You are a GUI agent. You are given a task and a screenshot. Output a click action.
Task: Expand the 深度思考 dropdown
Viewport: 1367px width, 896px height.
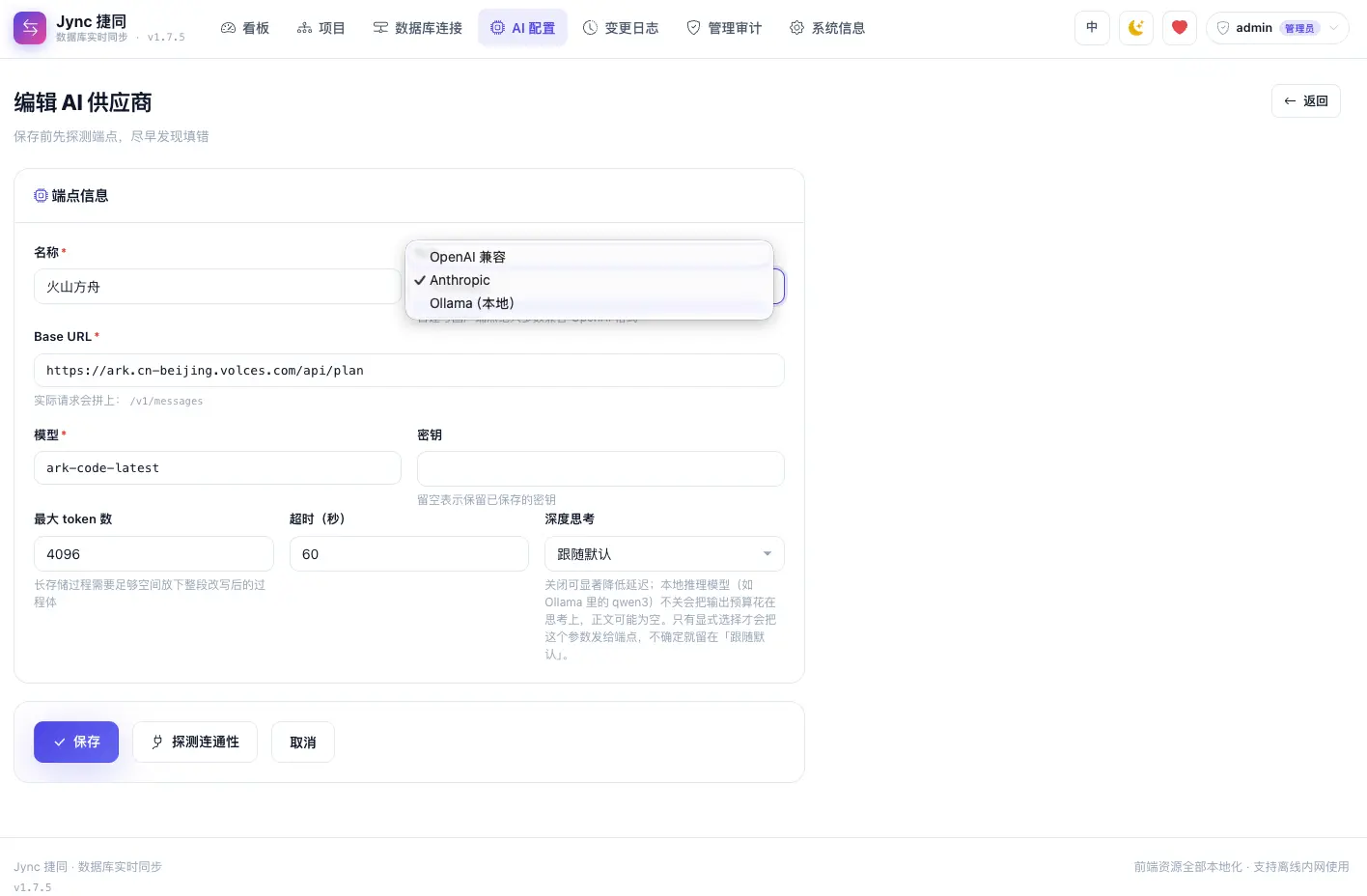[664, 554]
